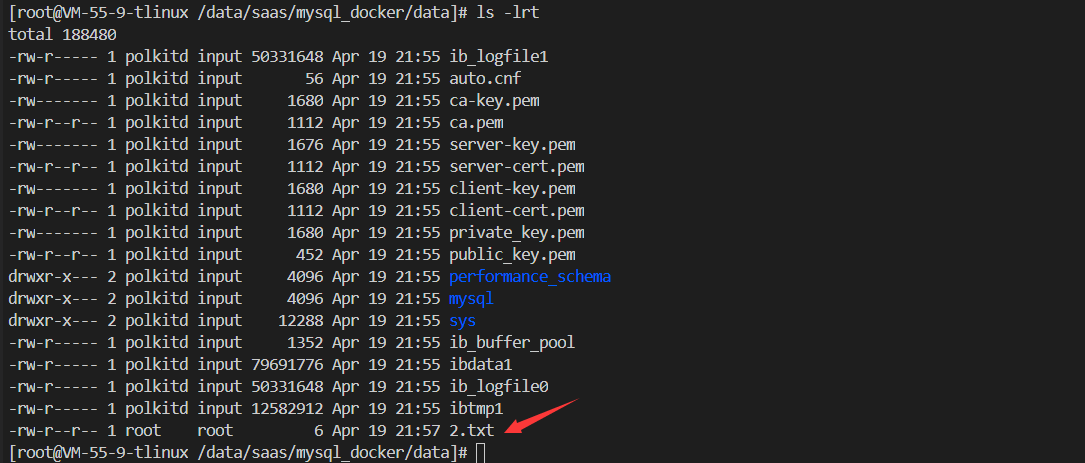Image resolution: width=1085 pixels, height=463 pixels.
Task: Click the performance_schema directory name
Action: [x=529, y=277]
